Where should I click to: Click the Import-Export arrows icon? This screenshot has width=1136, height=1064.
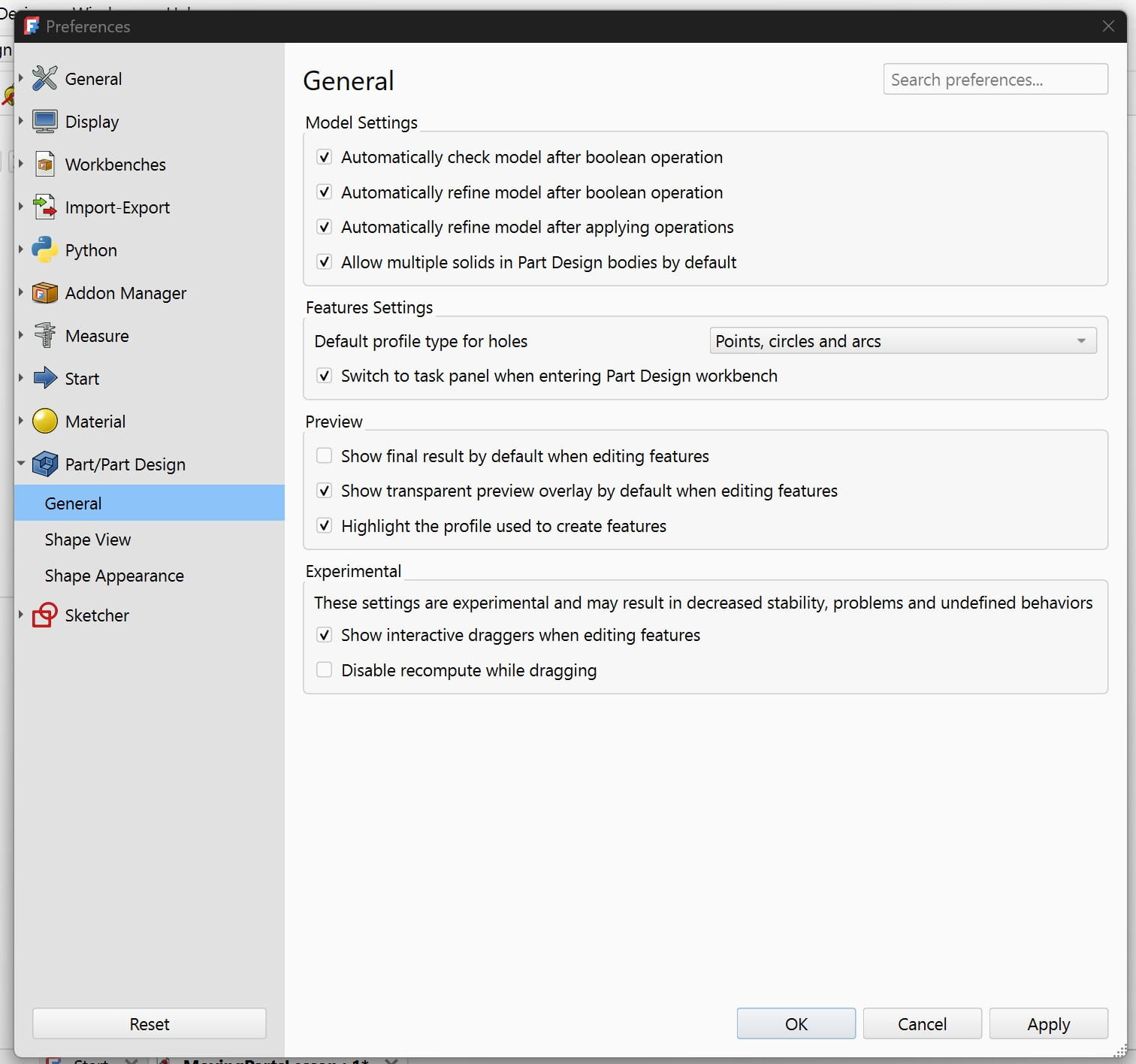pyautogui.click(x=45, y=207)
